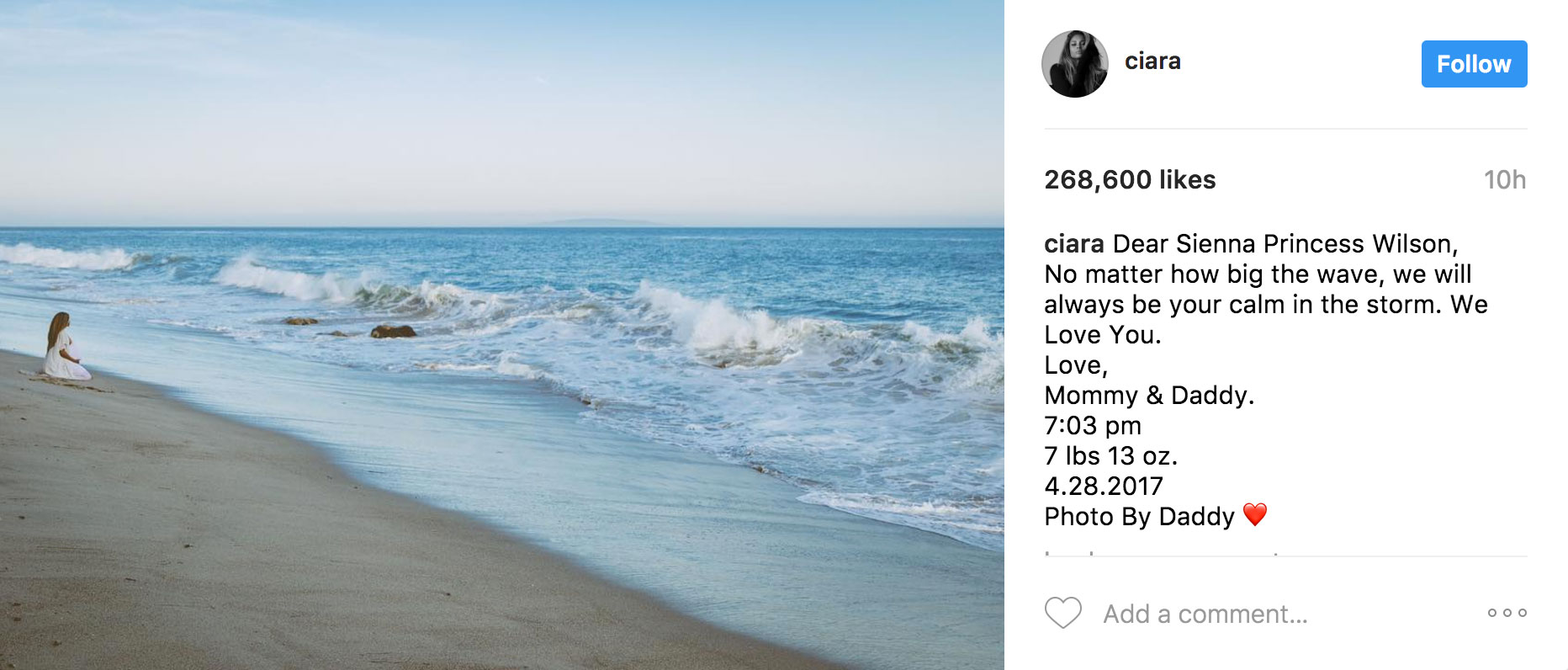Click the red heart emoji in caption
The image size is (1568, 670).
[1254, 514]
